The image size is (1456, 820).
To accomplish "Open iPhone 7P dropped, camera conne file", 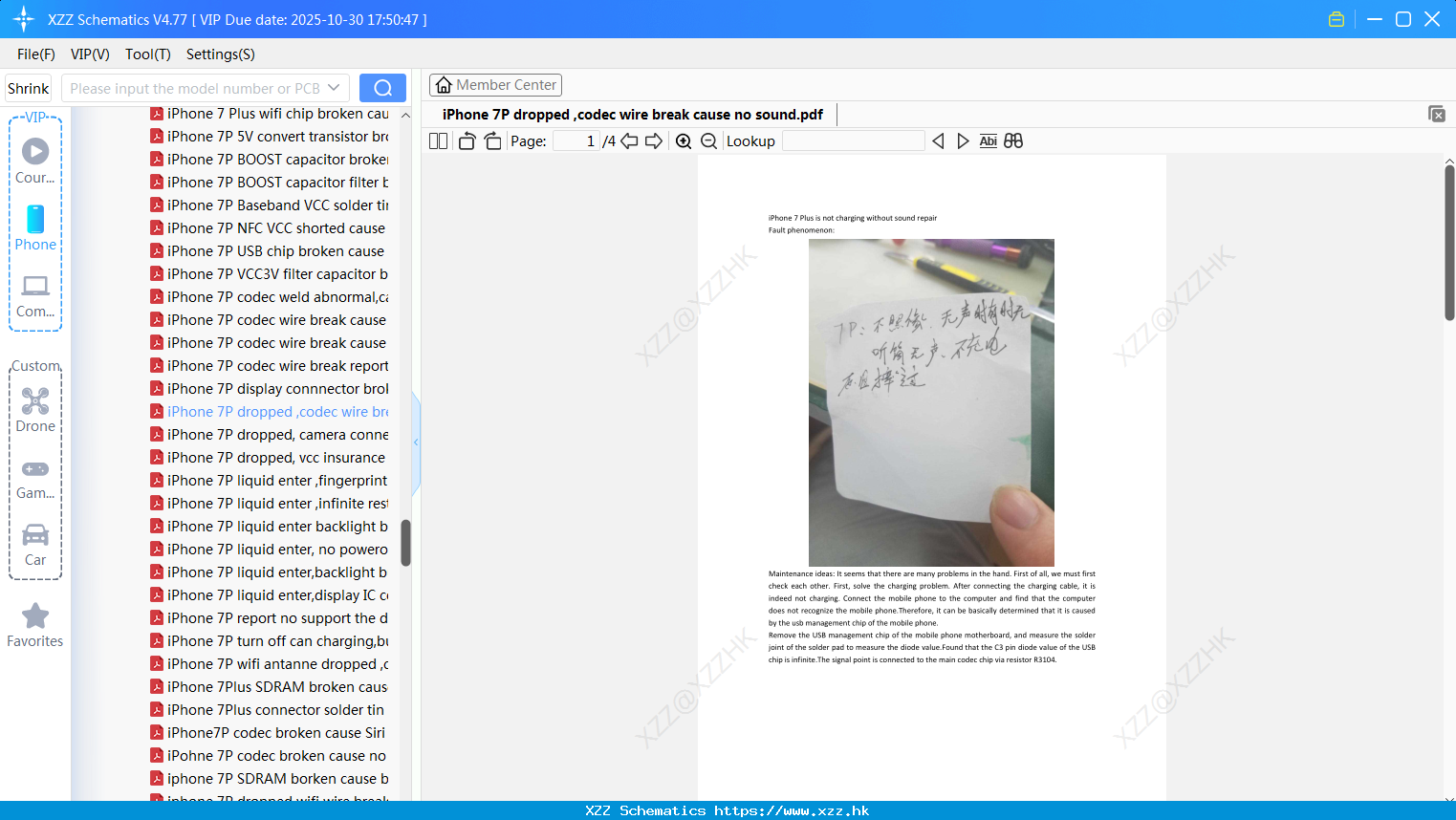I will [x=270, y=435].
